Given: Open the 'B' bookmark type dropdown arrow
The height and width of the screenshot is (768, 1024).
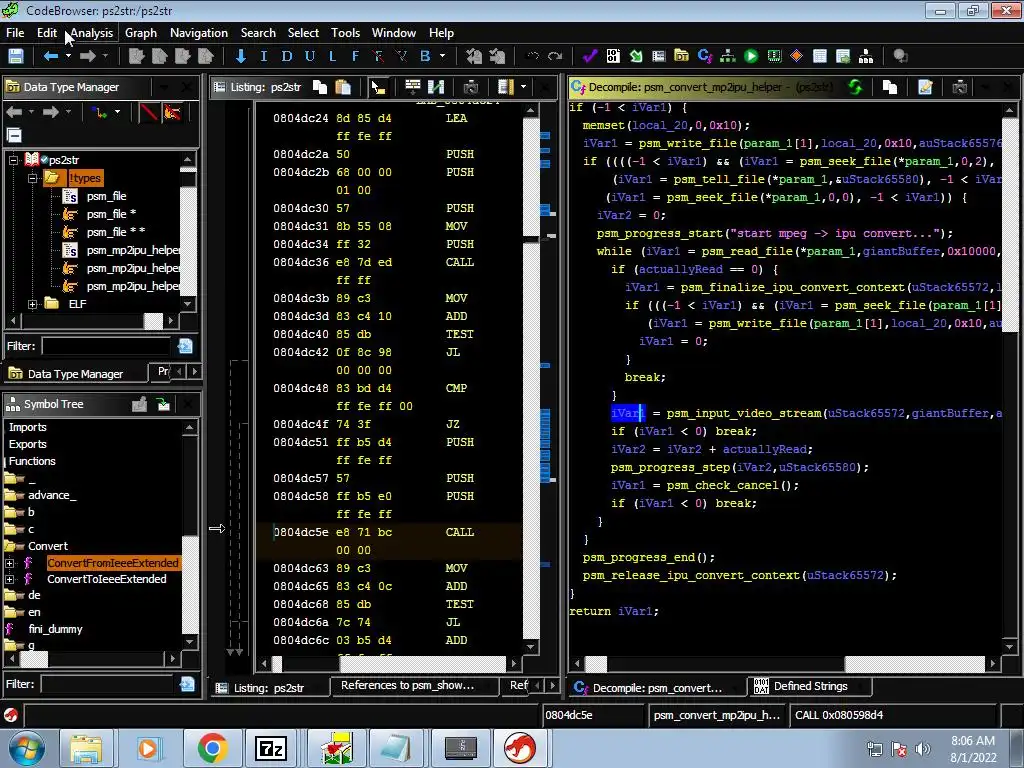Looking at the screenshot, I should coord(442,56).
